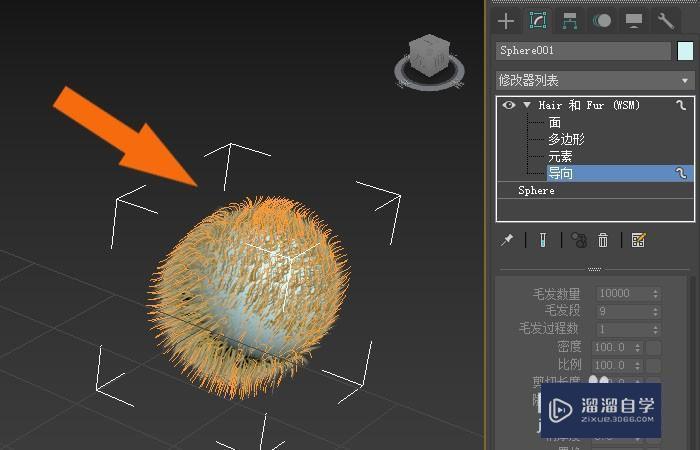The image size is (700, 450).
Task: Open the Utilities wrench tab
Action: click(665, 21)
